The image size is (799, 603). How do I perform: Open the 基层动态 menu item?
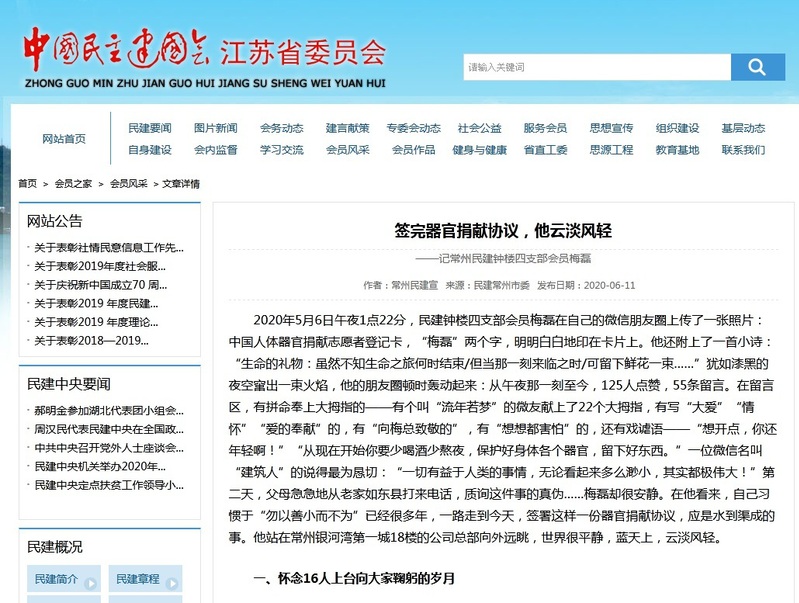point(743,128)
